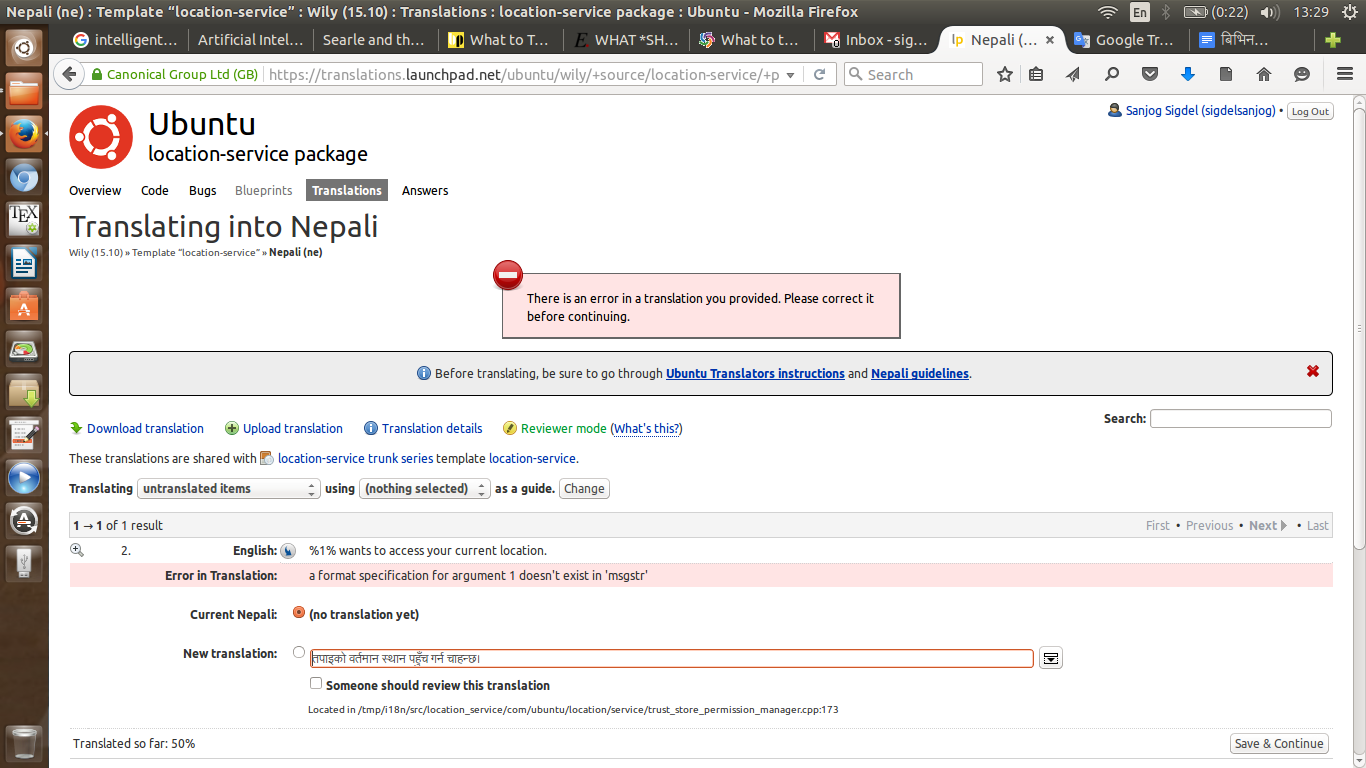This screenshot has width=1366, height=768.
Task: Dismiss the translator instructions notice with red X
Action: click(x=1313, y=372)
